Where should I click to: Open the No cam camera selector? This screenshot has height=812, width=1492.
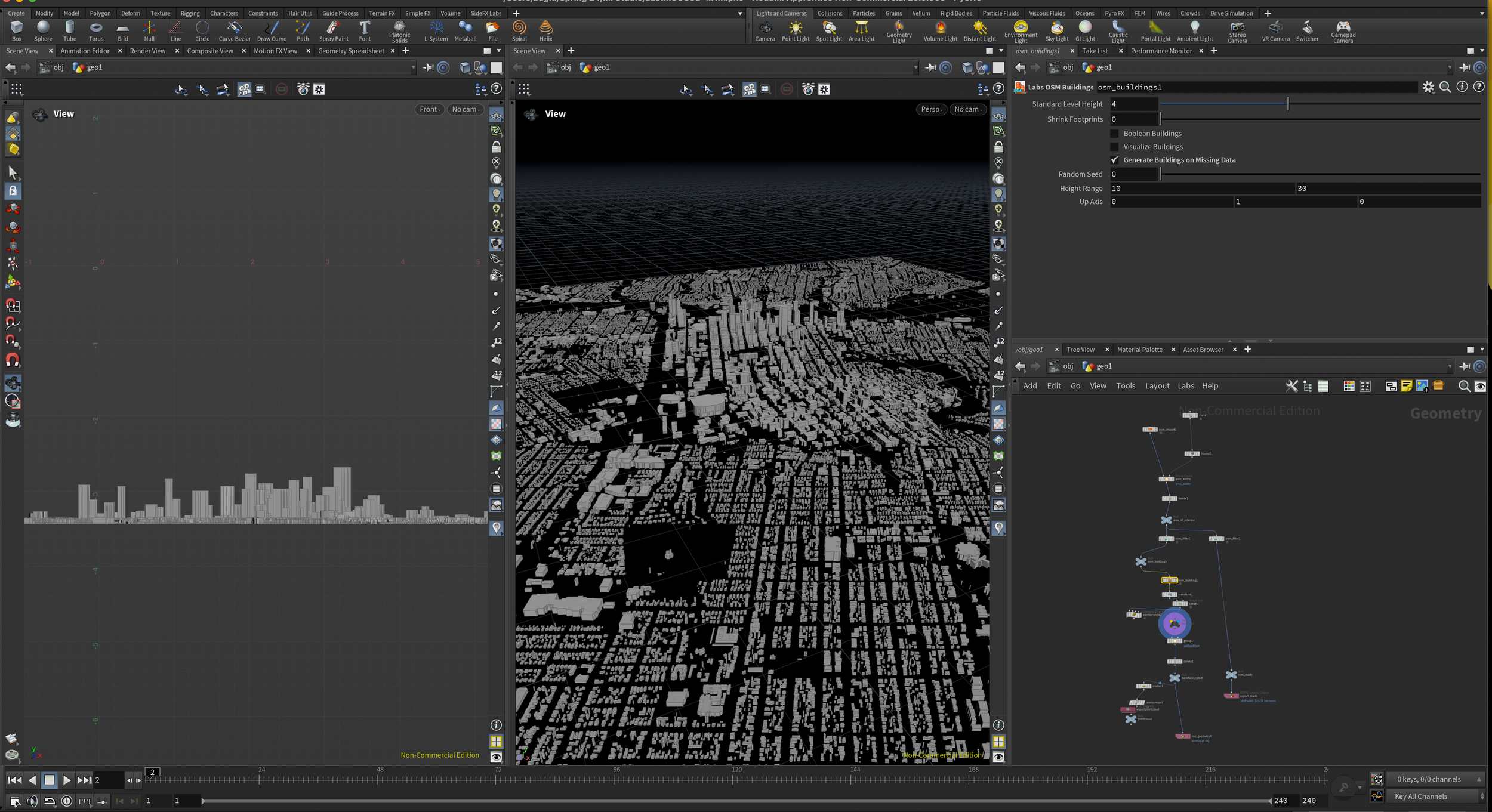click(967, 109)
